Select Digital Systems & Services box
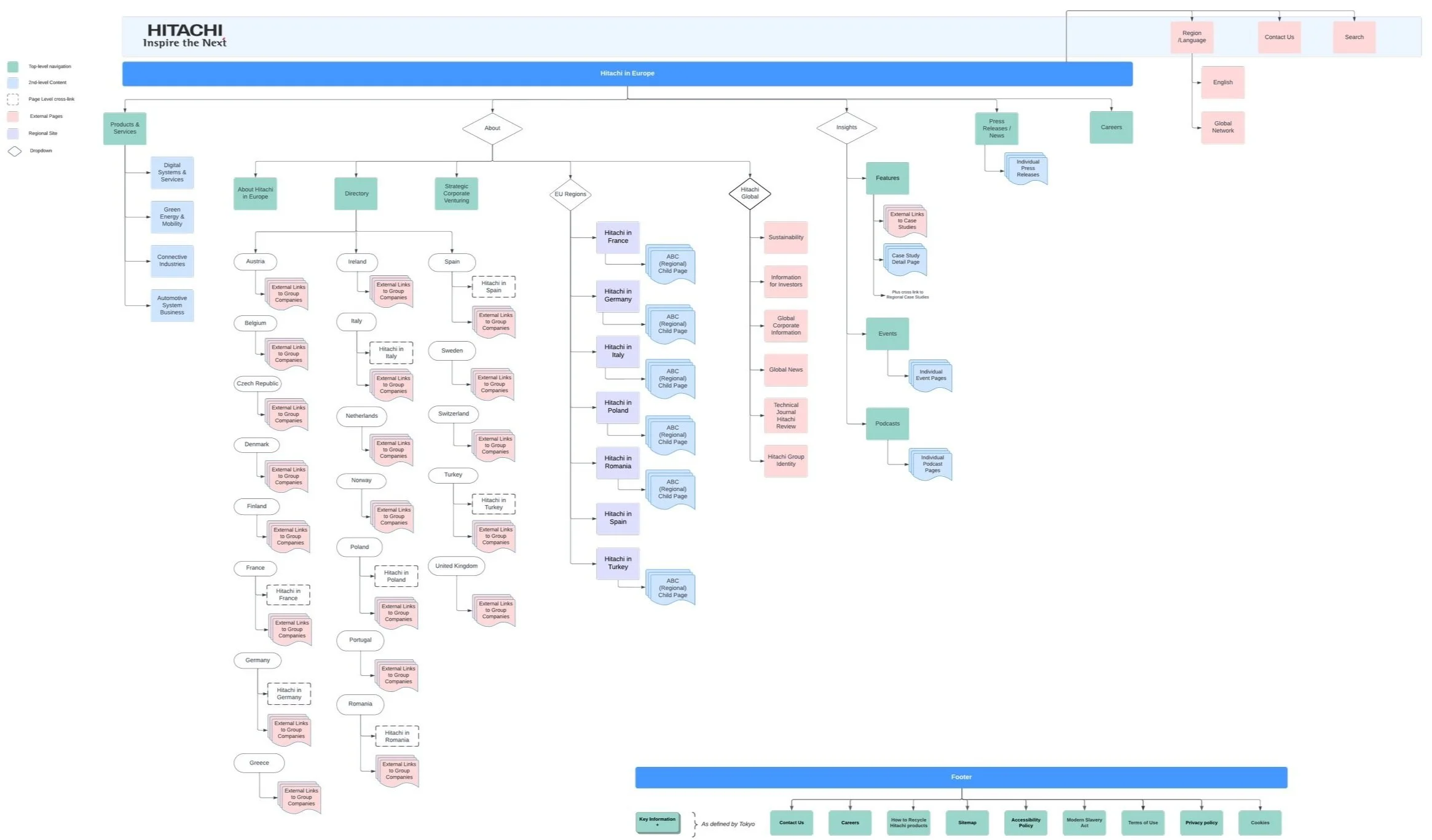 [172, 173]
